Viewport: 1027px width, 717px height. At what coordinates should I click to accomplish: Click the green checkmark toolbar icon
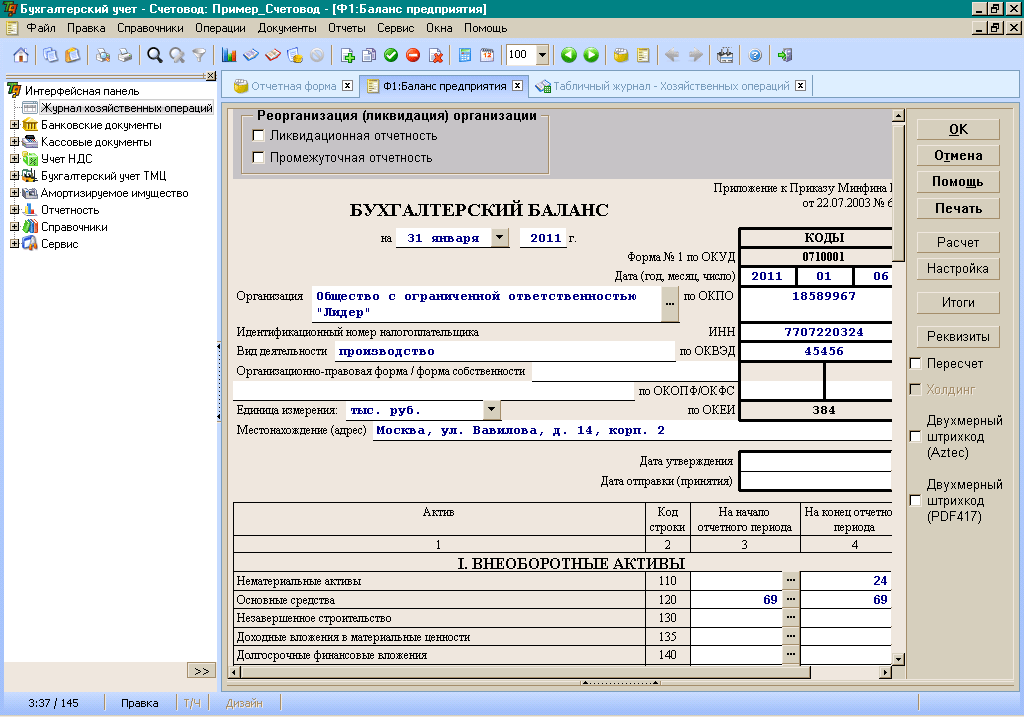click(390, 55)
